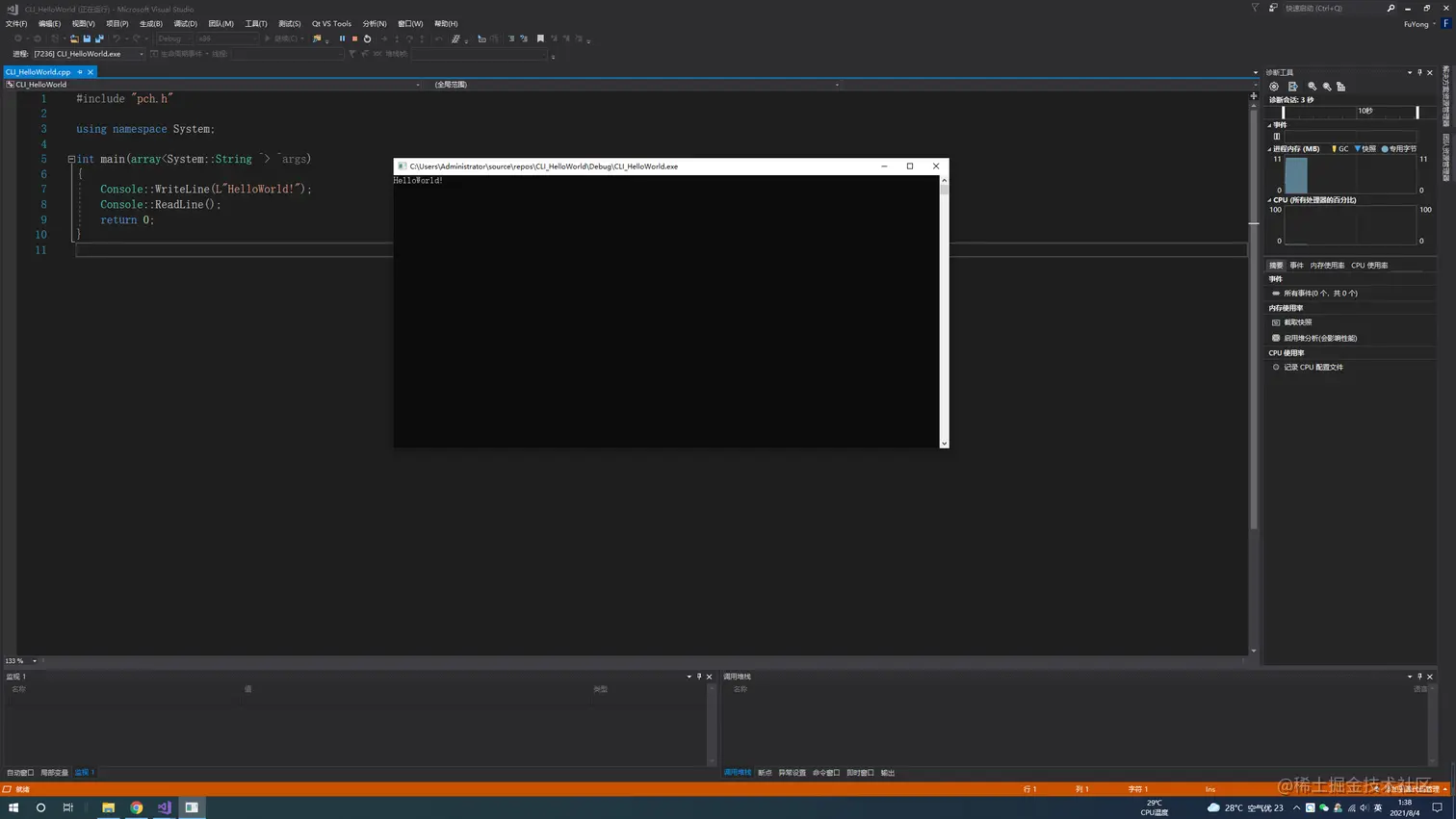Open the Build menu
Image resolution: width=1456 pixels, height=819 pixels.
coord(150,24)
